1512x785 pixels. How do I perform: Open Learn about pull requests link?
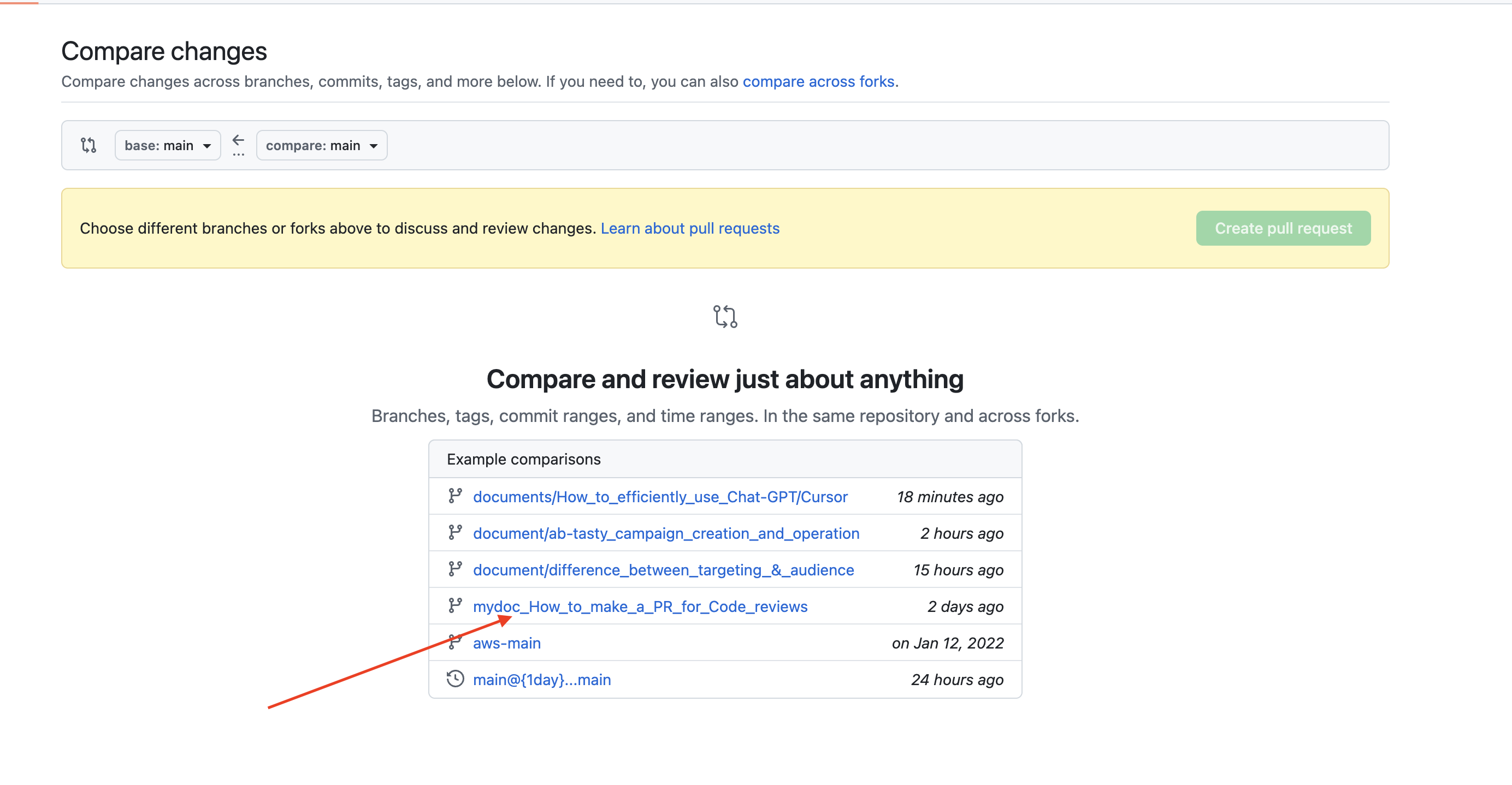[690, 228]
